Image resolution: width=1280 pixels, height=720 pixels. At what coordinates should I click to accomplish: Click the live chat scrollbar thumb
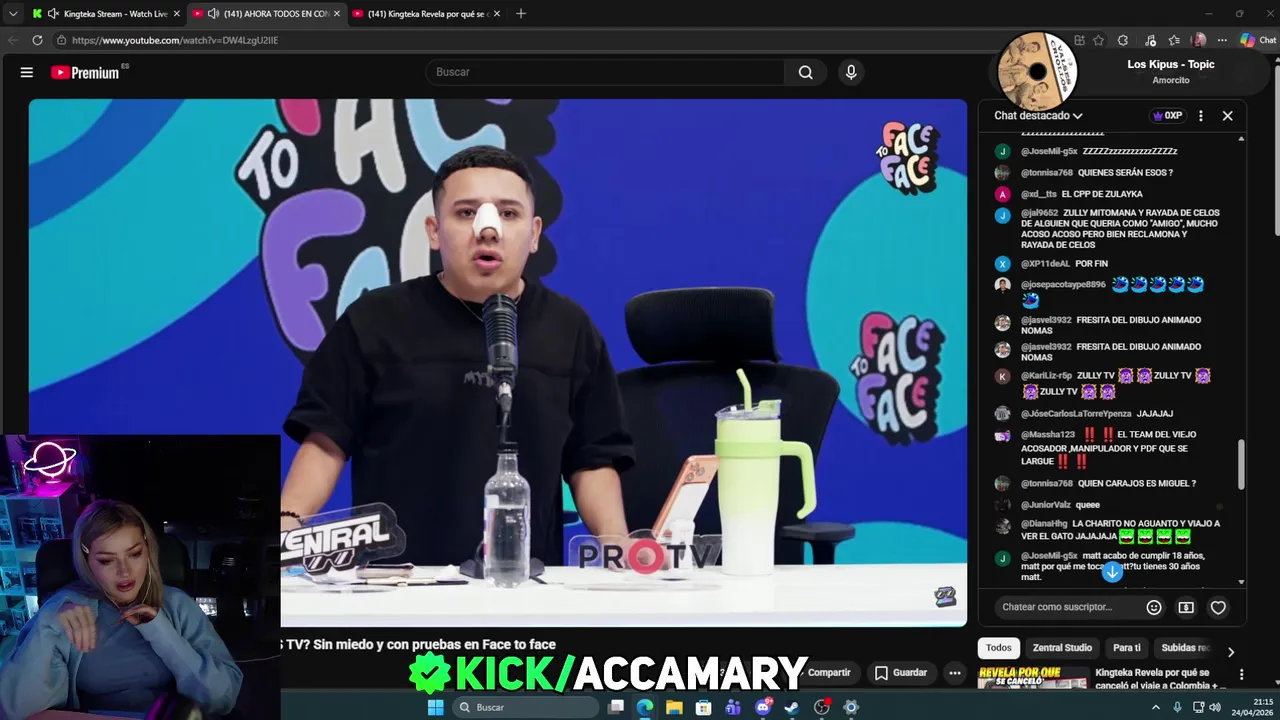(1242, 465)
